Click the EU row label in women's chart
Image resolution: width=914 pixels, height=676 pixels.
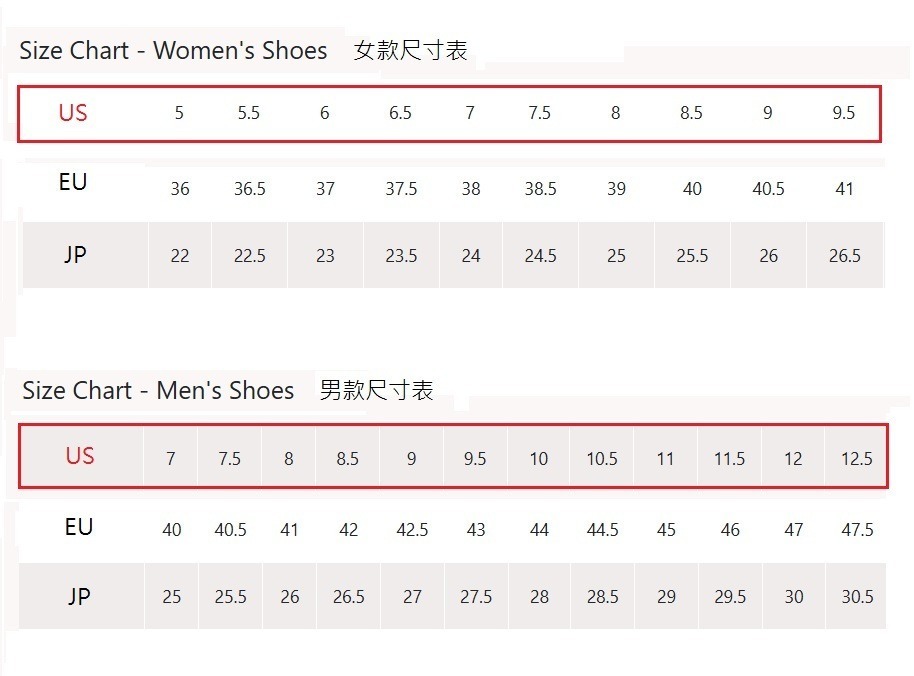(x=73, y=182)
